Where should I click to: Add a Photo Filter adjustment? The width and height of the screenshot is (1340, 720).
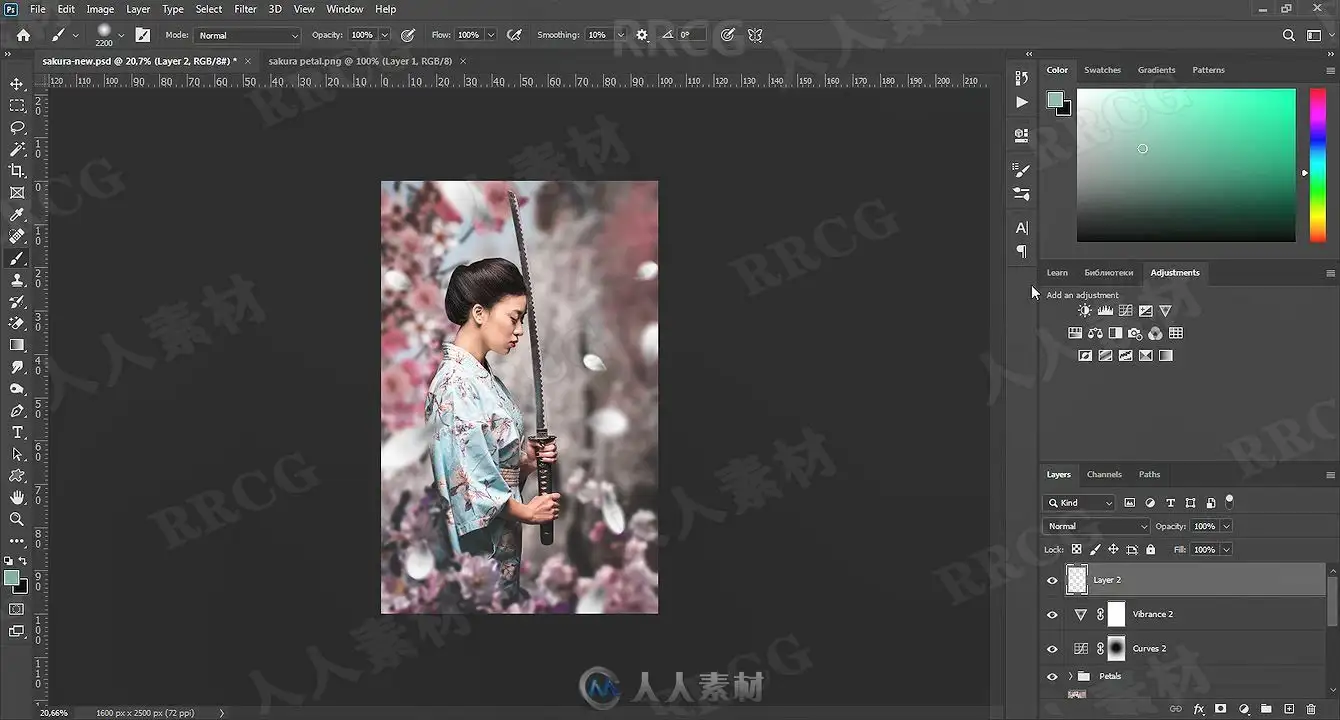pyautogui.click(x=1135, y=333)
